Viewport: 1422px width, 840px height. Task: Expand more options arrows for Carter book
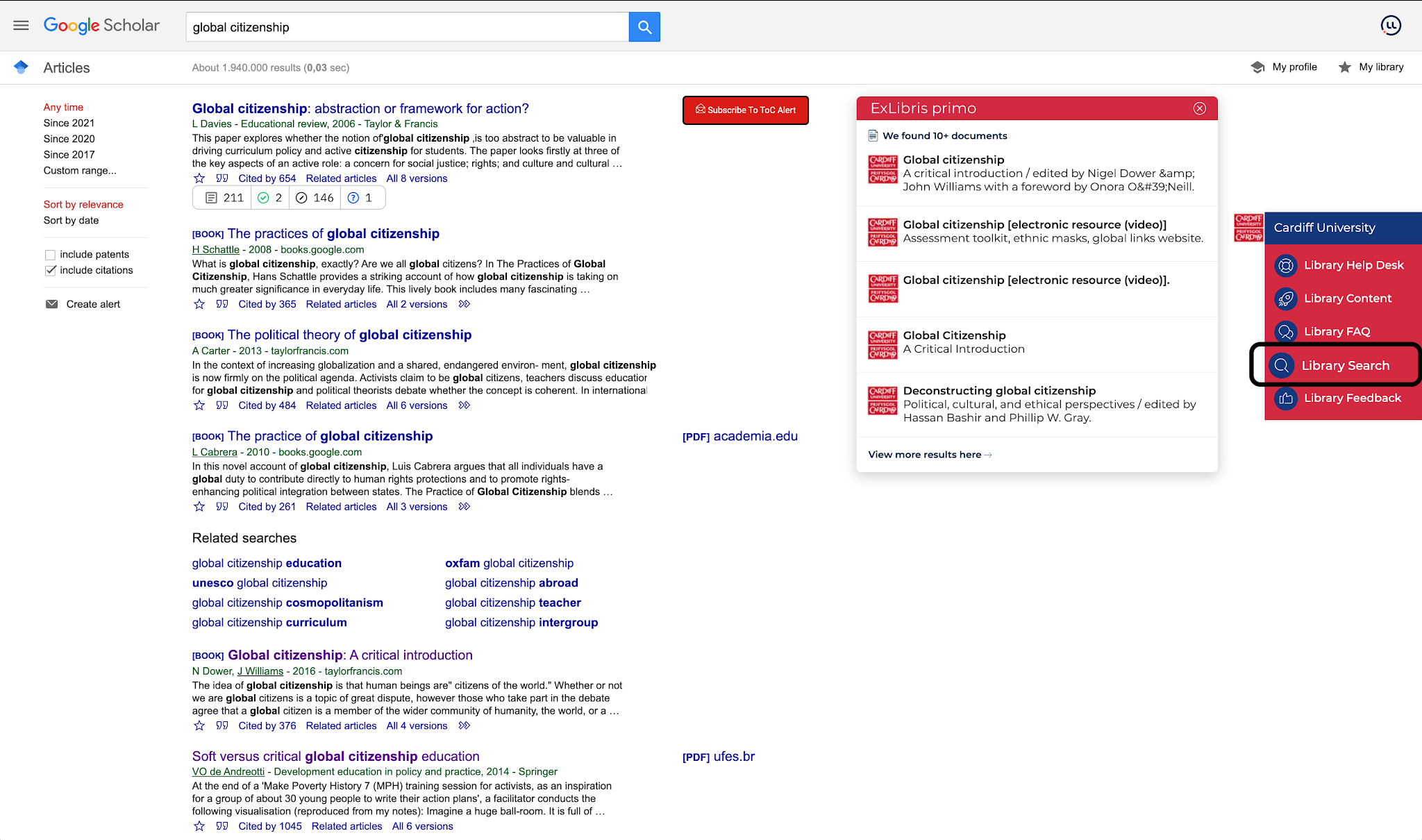465,405
